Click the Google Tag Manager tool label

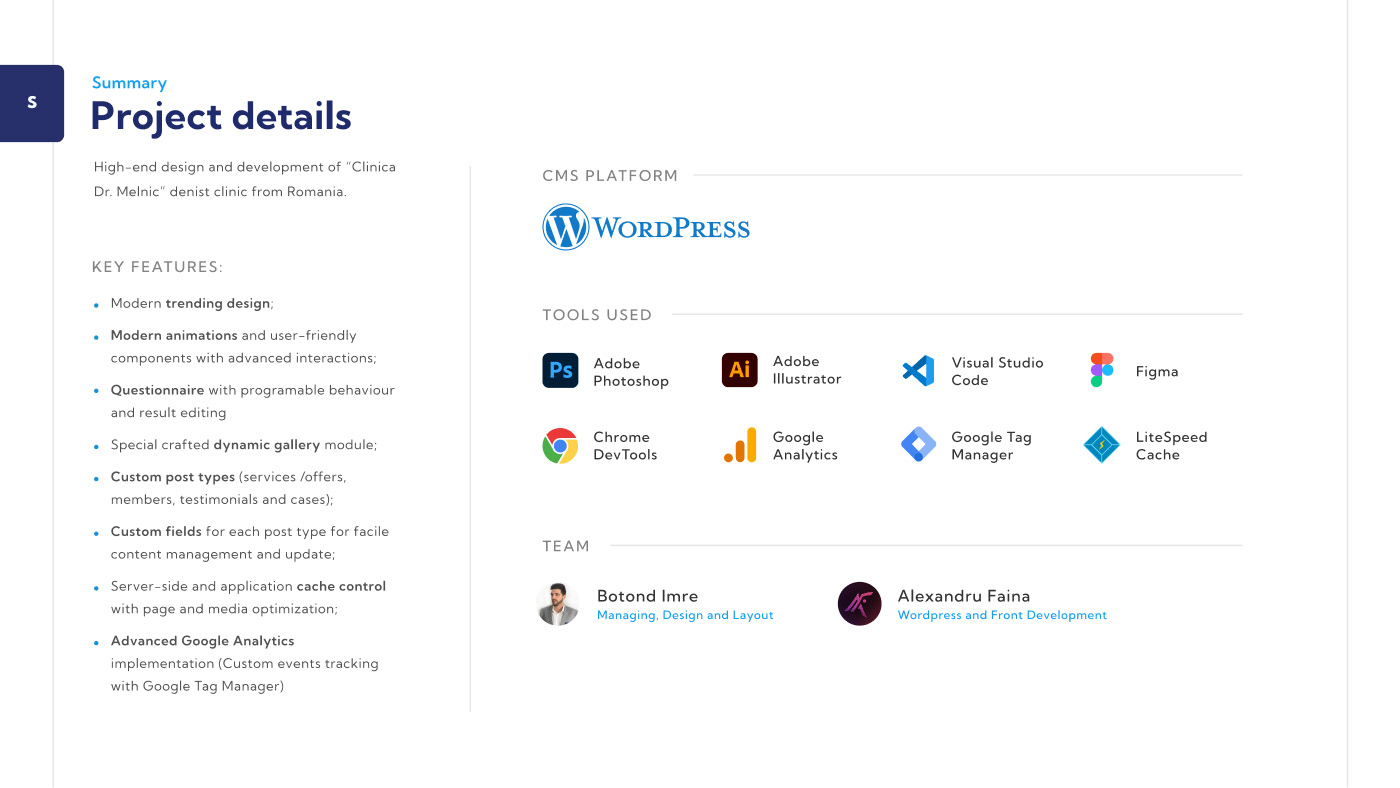[991, 446]
